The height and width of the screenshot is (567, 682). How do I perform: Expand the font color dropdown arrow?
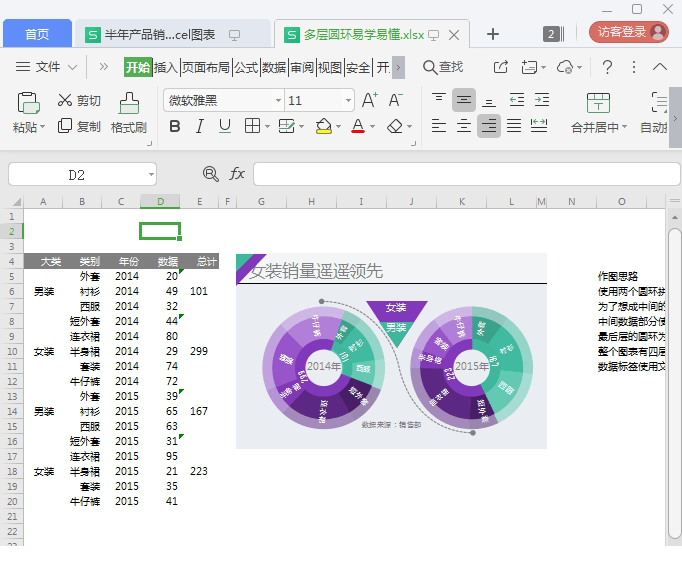pos(372,127)
